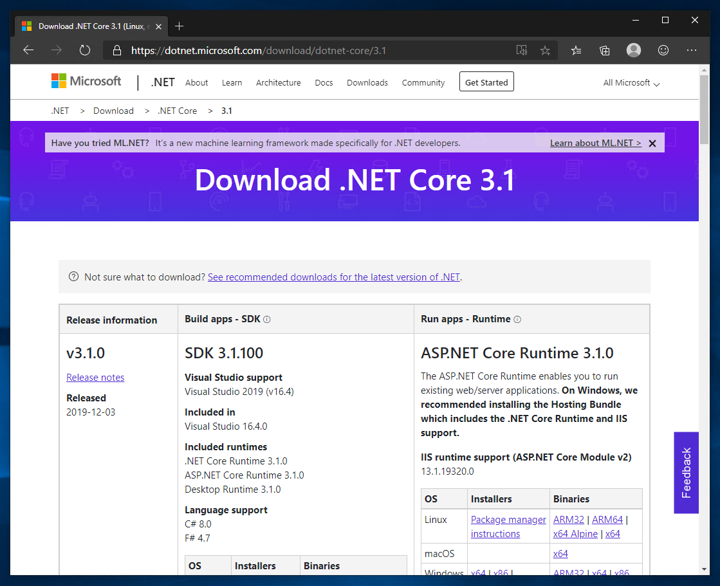Click the lock icon in address bar
Viewport: 720px width, 586px height.
(117, 51)
